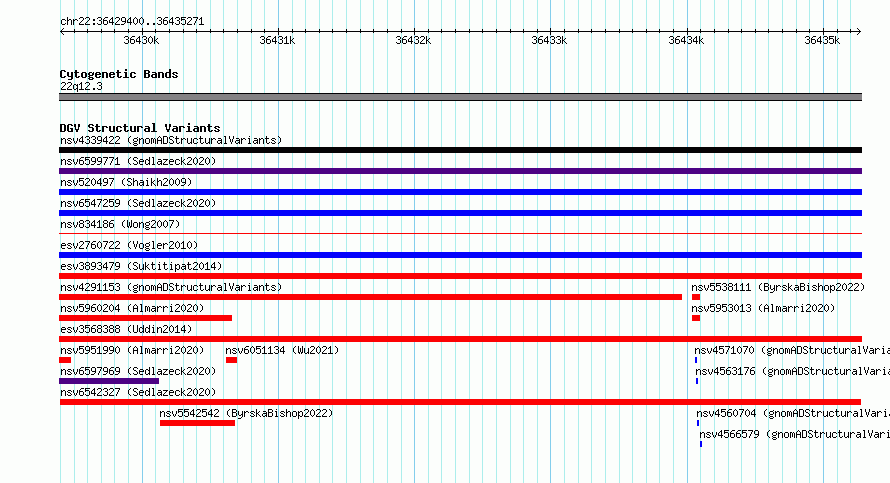Click the small red nsv5953013 marker
The width and height of the screenshot is (890, 483).
pos(696,318)
